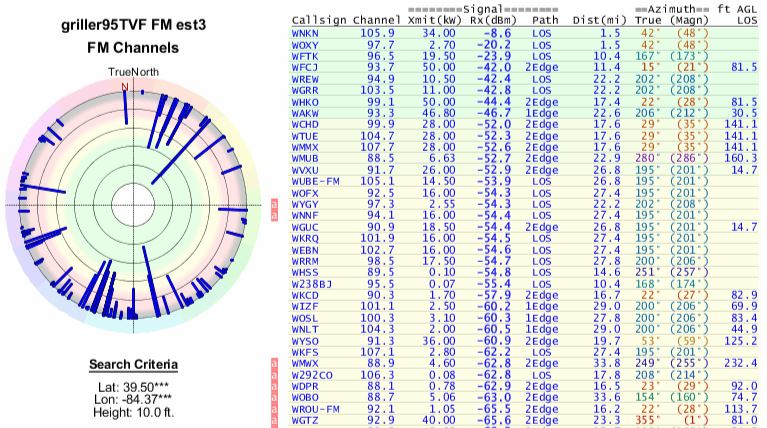Click the WYSO callsign link
Screen dimensions: 767x428
[x=304, y=340]
